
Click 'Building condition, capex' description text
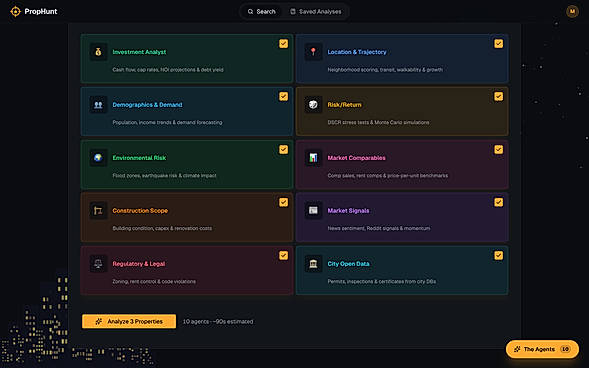click(x=162, y=228)
